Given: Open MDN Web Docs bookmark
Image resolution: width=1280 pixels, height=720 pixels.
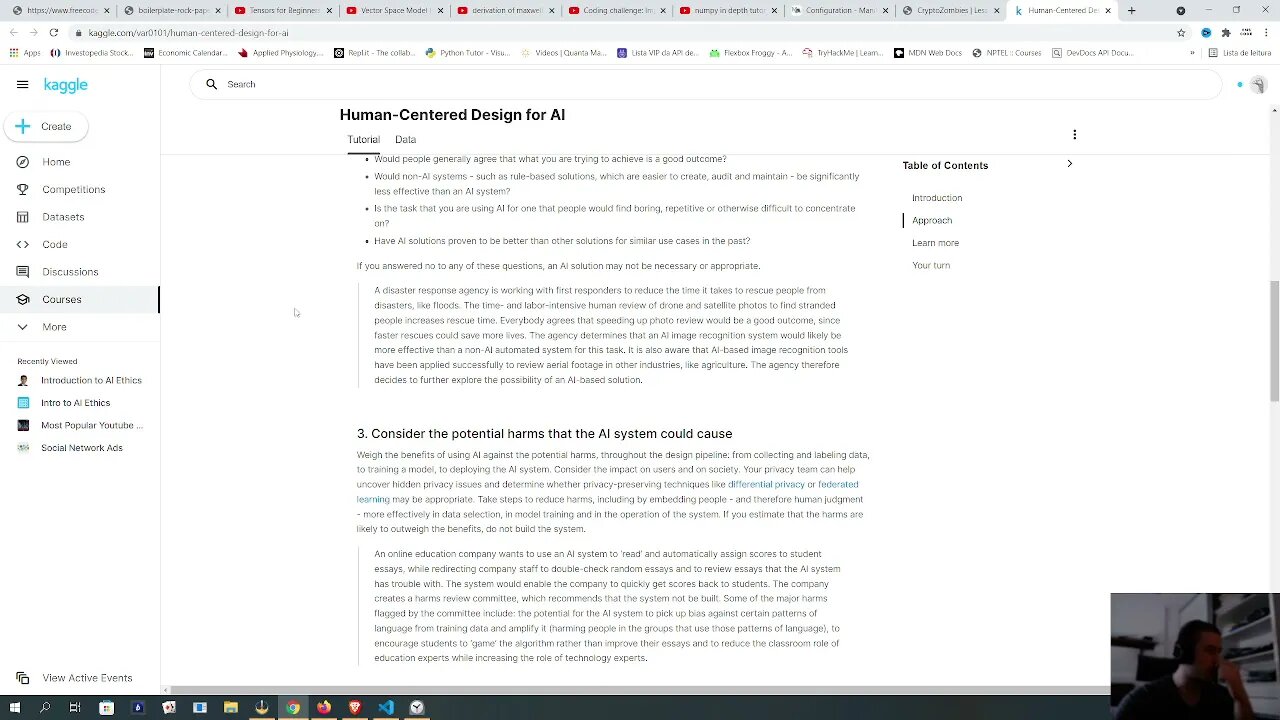Looking at the screenshot, I should tap(928, 53).
